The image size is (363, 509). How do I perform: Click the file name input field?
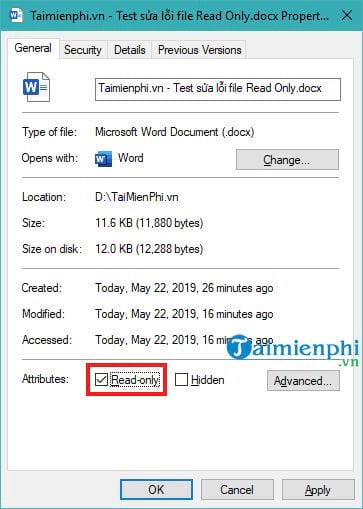pyautogui.click(x=218, y=89)
